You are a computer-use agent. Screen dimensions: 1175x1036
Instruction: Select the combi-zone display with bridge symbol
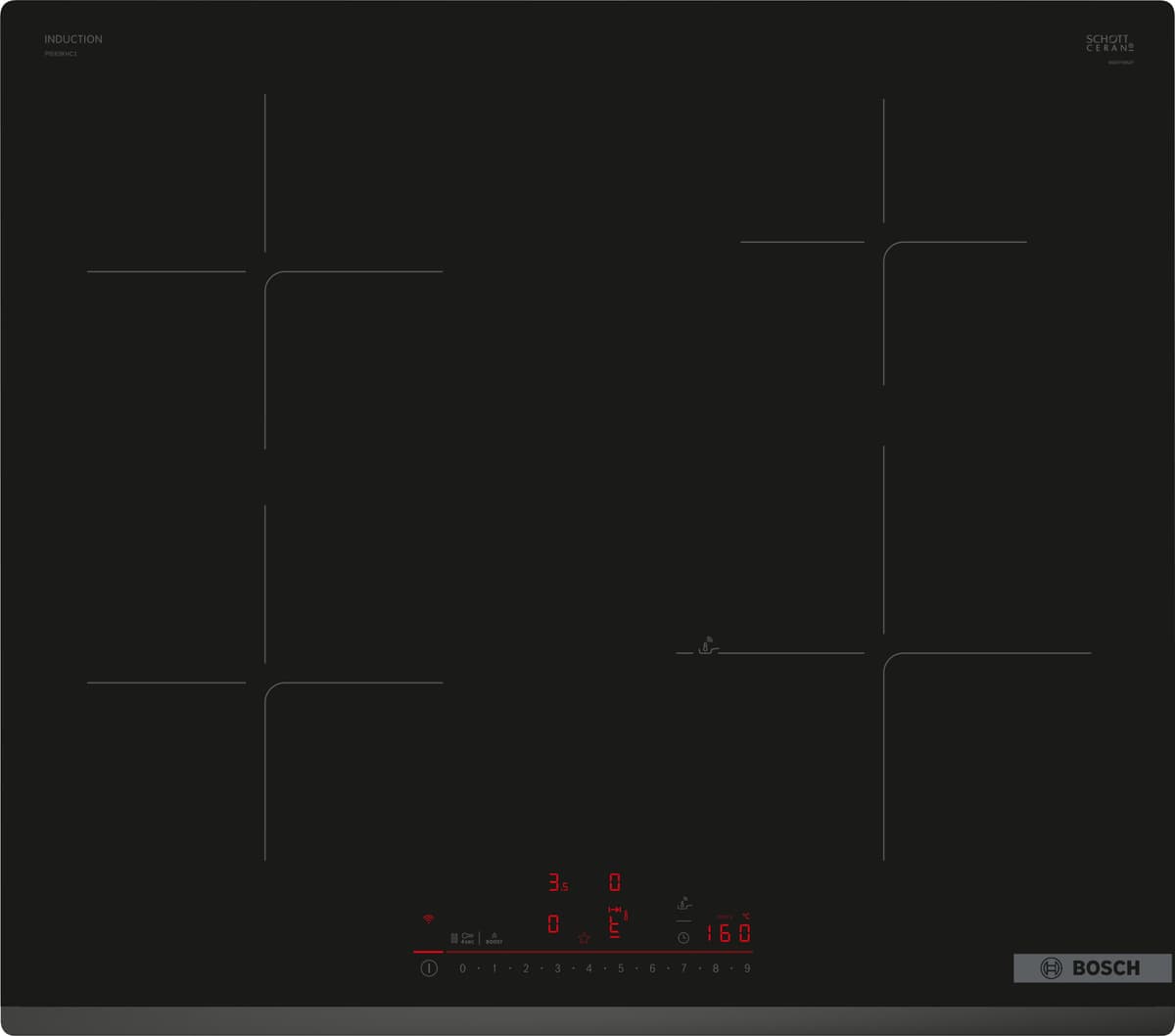(615, 923)
